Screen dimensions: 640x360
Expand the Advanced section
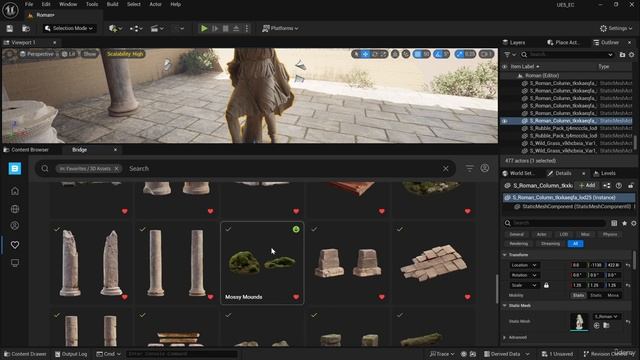[x=504, y=338]
